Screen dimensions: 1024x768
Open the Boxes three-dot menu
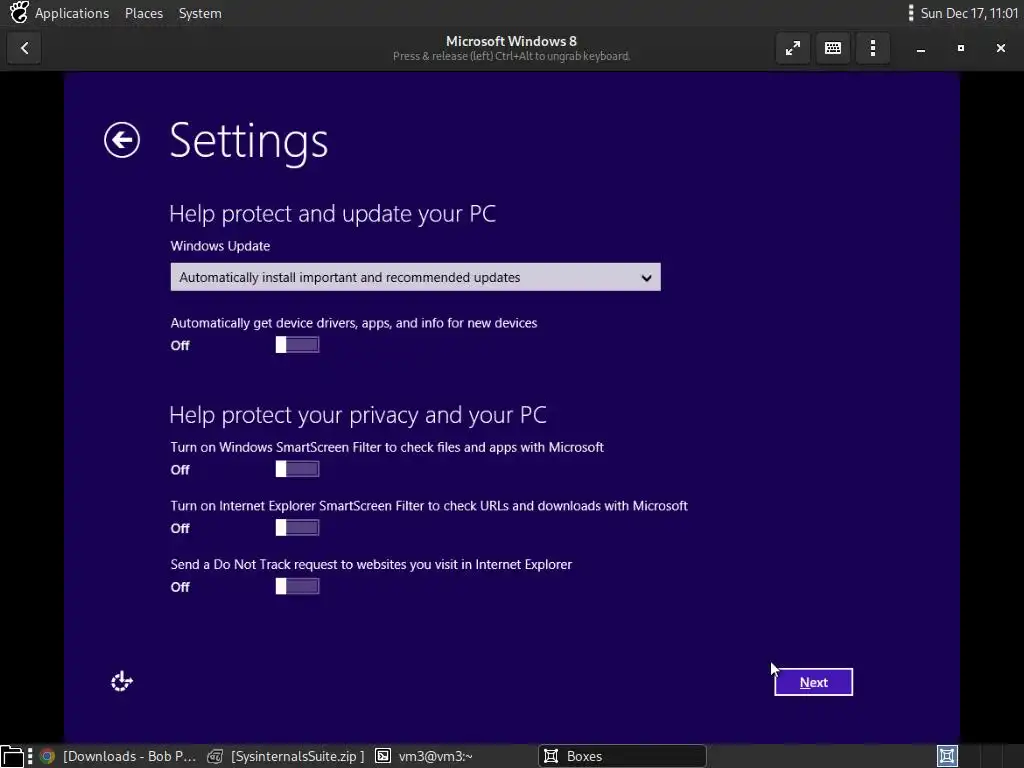(x=872, y=48)
